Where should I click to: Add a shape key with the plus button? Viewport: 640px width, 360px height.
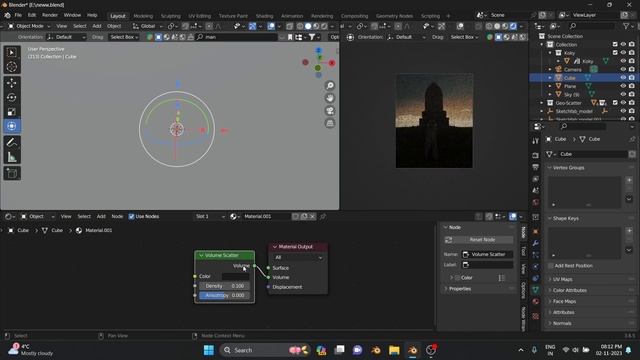point(629,231)
